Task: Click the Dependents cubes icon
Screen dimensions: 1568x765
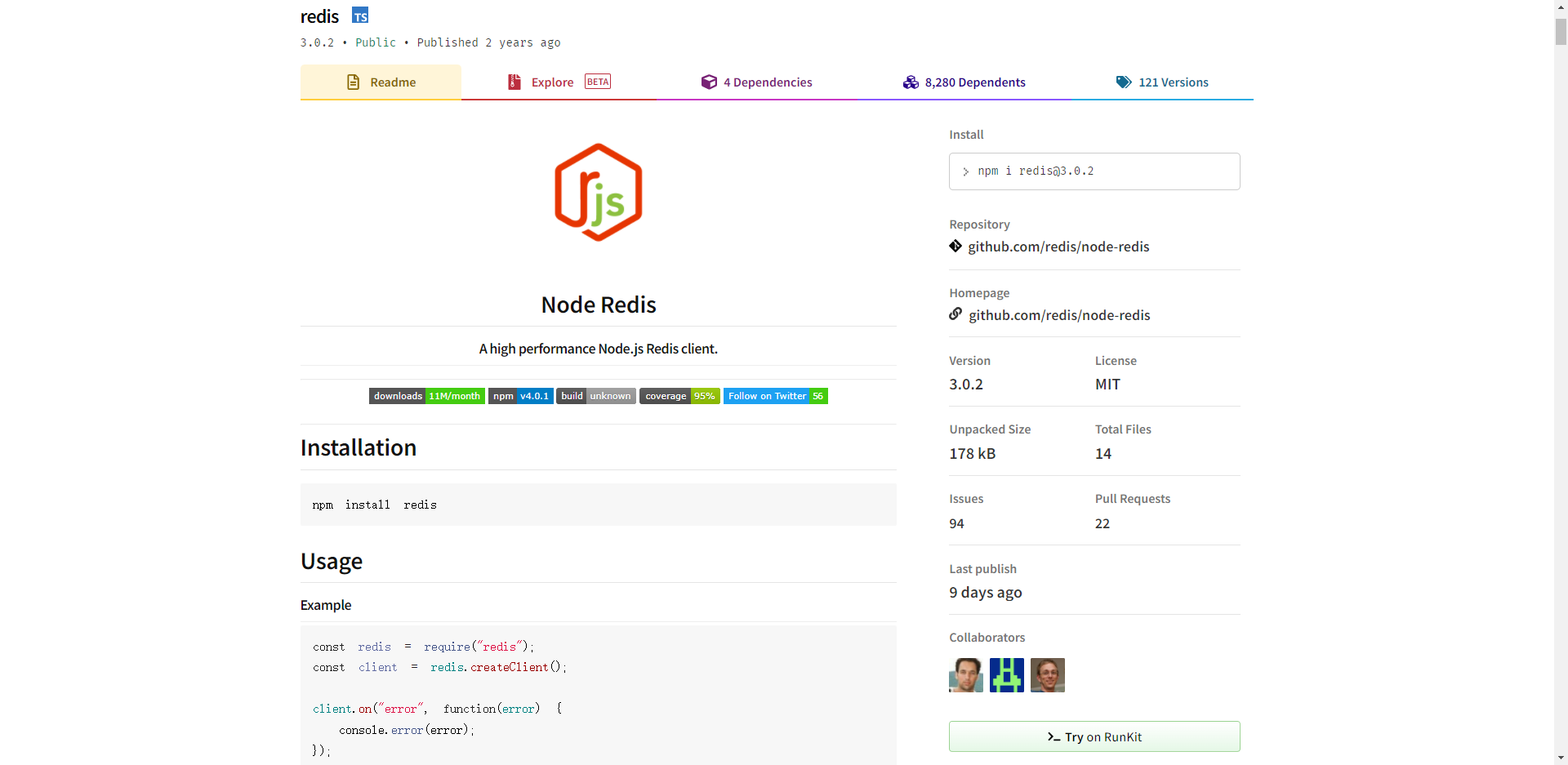Action: click(911, 82)
